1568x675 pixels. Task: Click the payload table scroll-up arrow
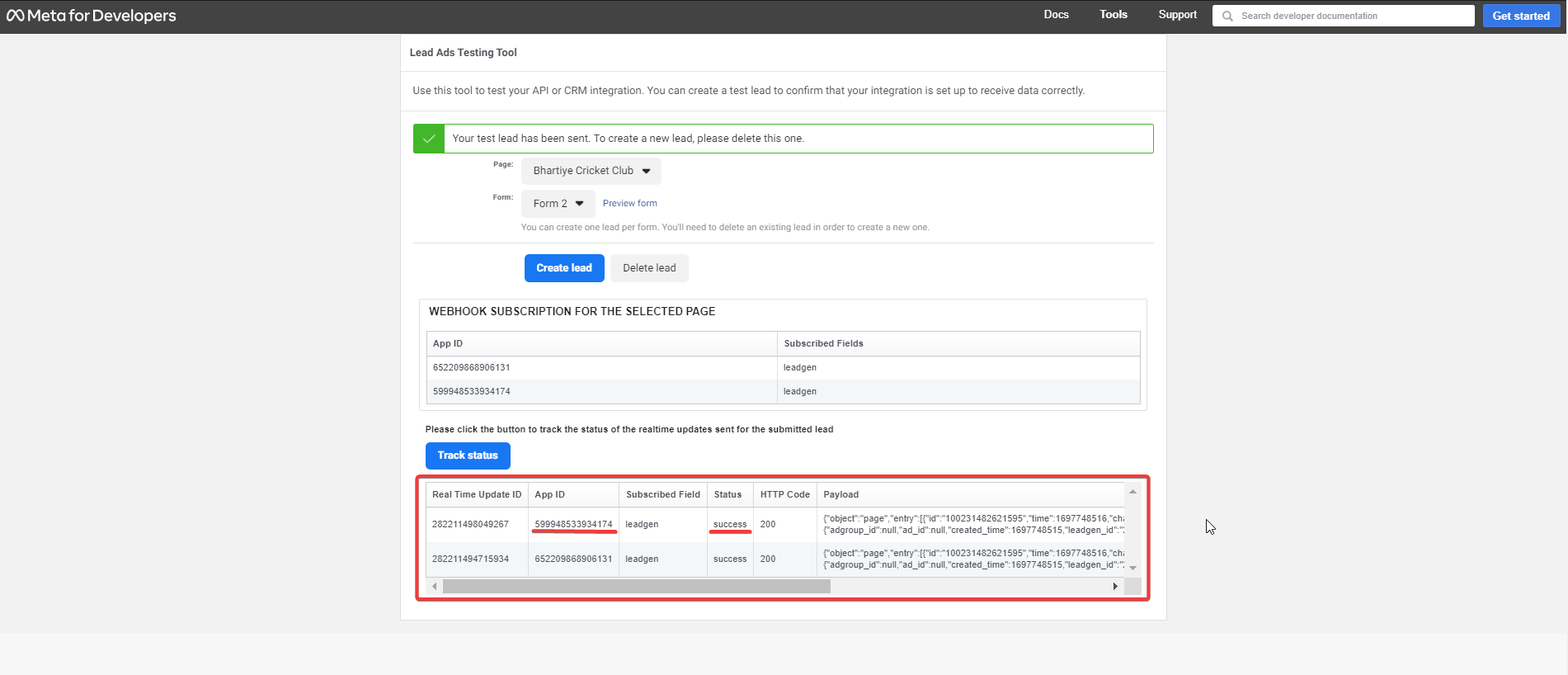1132,492
